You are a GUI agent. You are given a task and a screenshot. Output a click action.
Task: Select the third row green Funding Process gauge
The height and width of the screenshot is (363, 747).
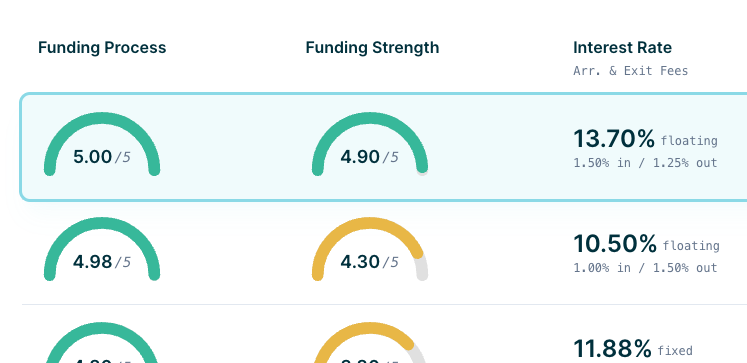coord(102,343)
